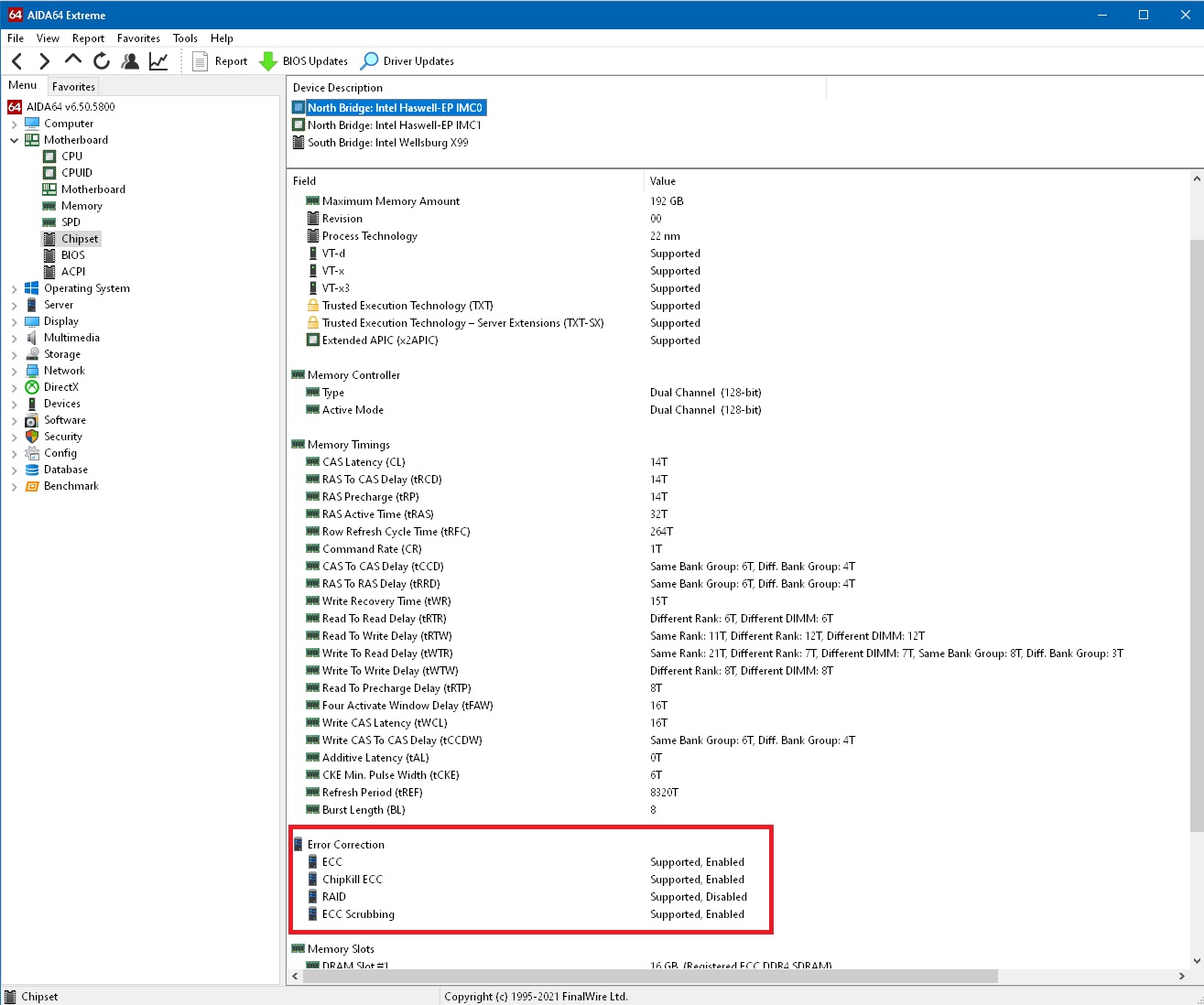Select the CPUID item in the tree
The height and width of the screenshot is (1005, 1204).
(77, 173)
